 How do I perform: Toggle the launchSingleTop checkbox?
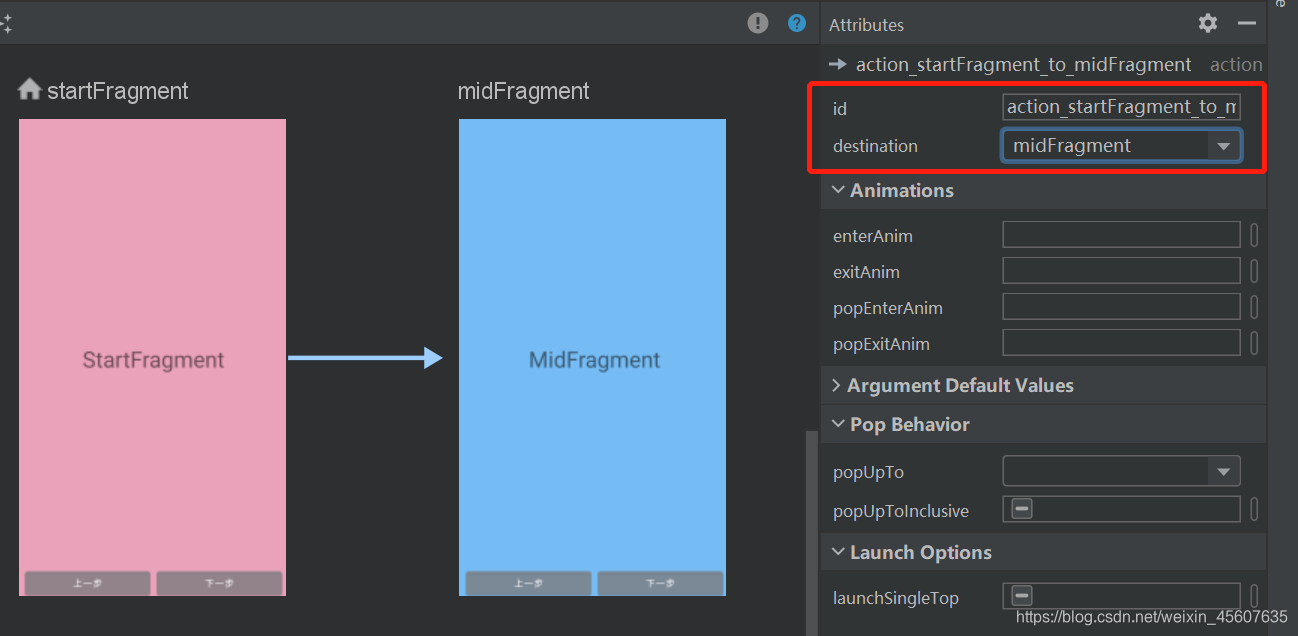[x=1022, y=596]
